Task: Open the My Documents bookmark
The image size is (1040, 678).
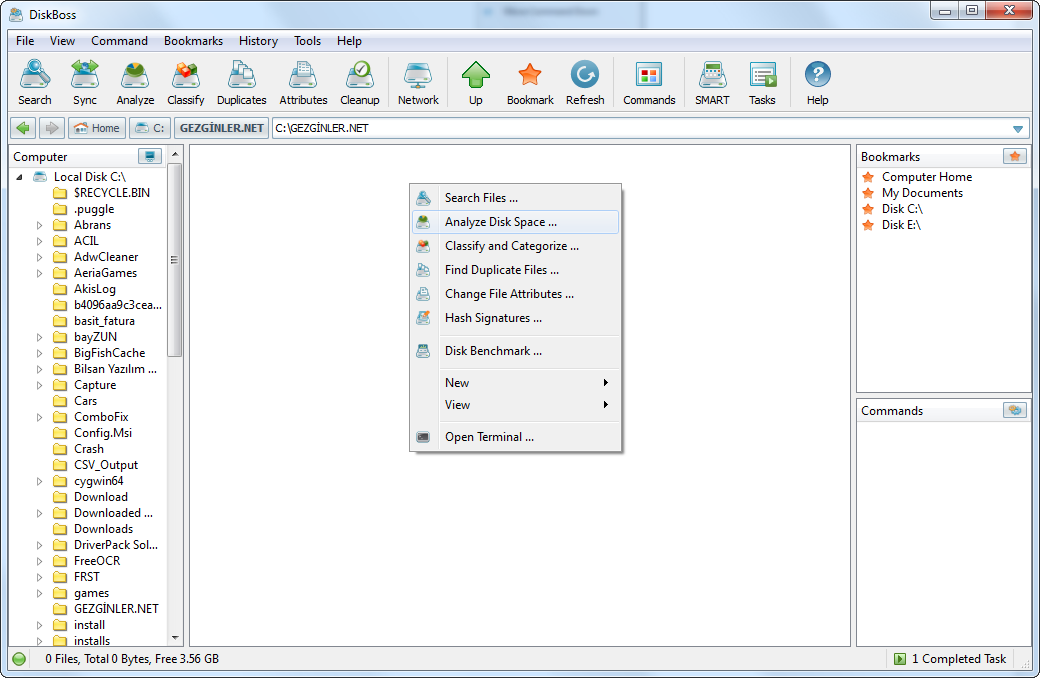Action: (x=922, y=193)
